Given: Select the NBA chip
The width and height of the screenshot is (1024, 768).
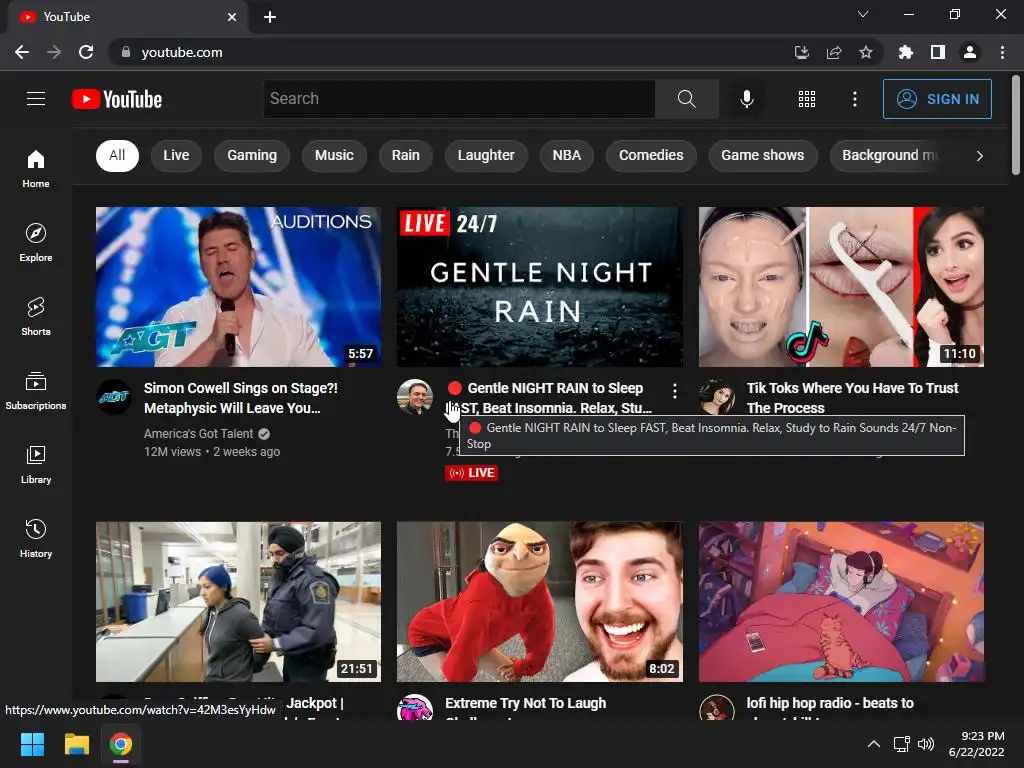Looking at the screenshot, I should point(567,155).
